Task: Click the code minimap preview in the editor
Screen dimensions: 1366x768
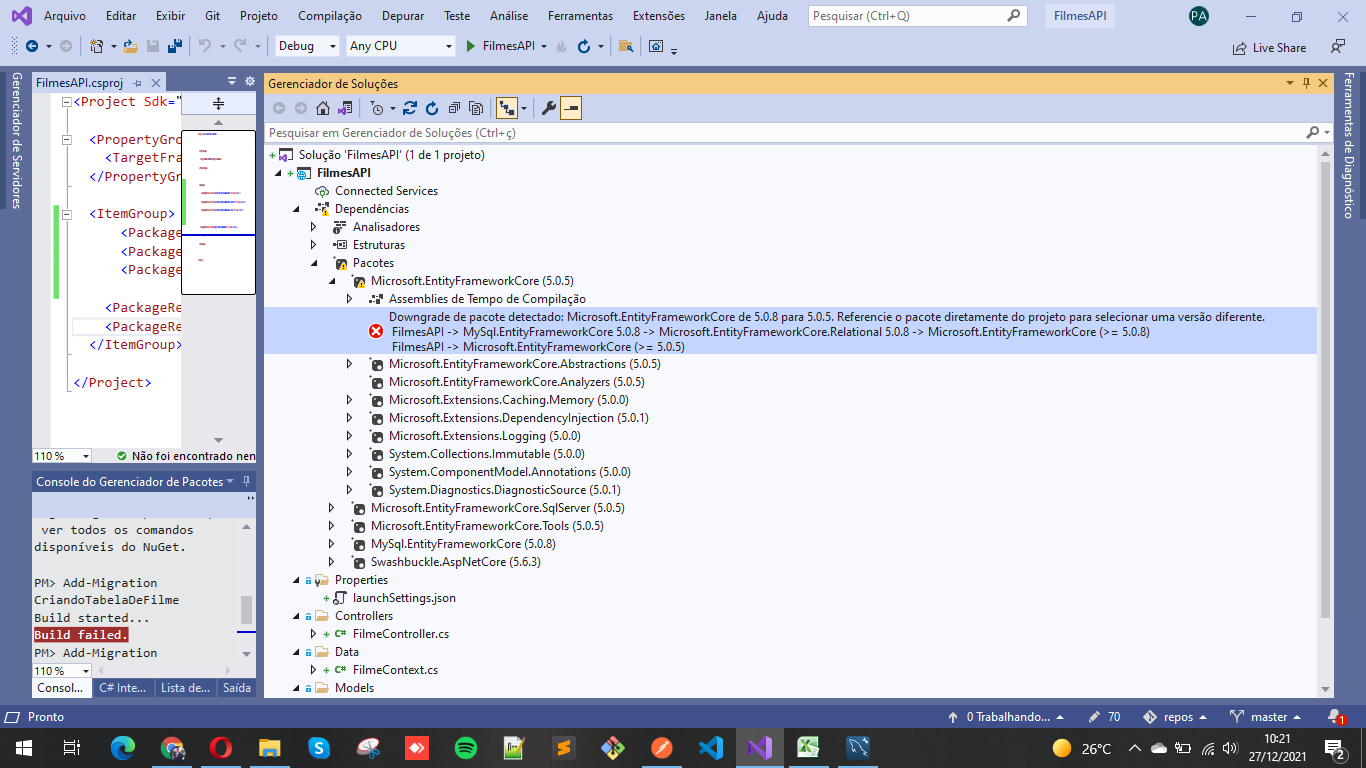Action: point(218,212)
